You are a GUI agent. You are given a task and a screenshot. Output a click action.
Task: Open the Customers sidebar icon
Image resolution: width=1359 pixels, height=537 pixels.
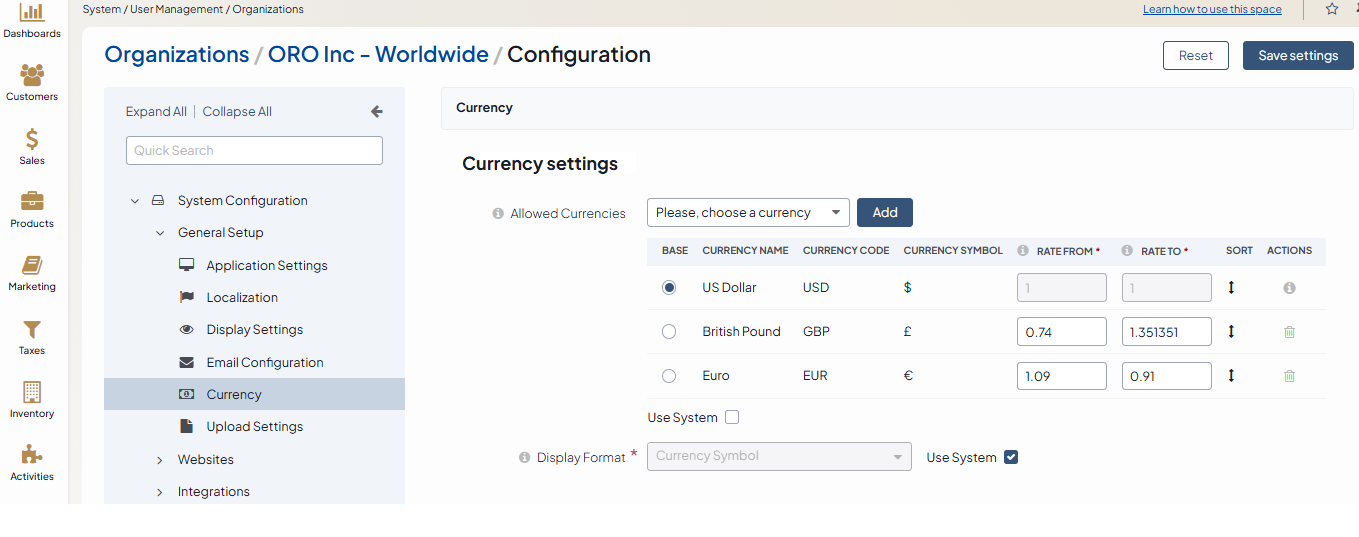tap(32, 75)
